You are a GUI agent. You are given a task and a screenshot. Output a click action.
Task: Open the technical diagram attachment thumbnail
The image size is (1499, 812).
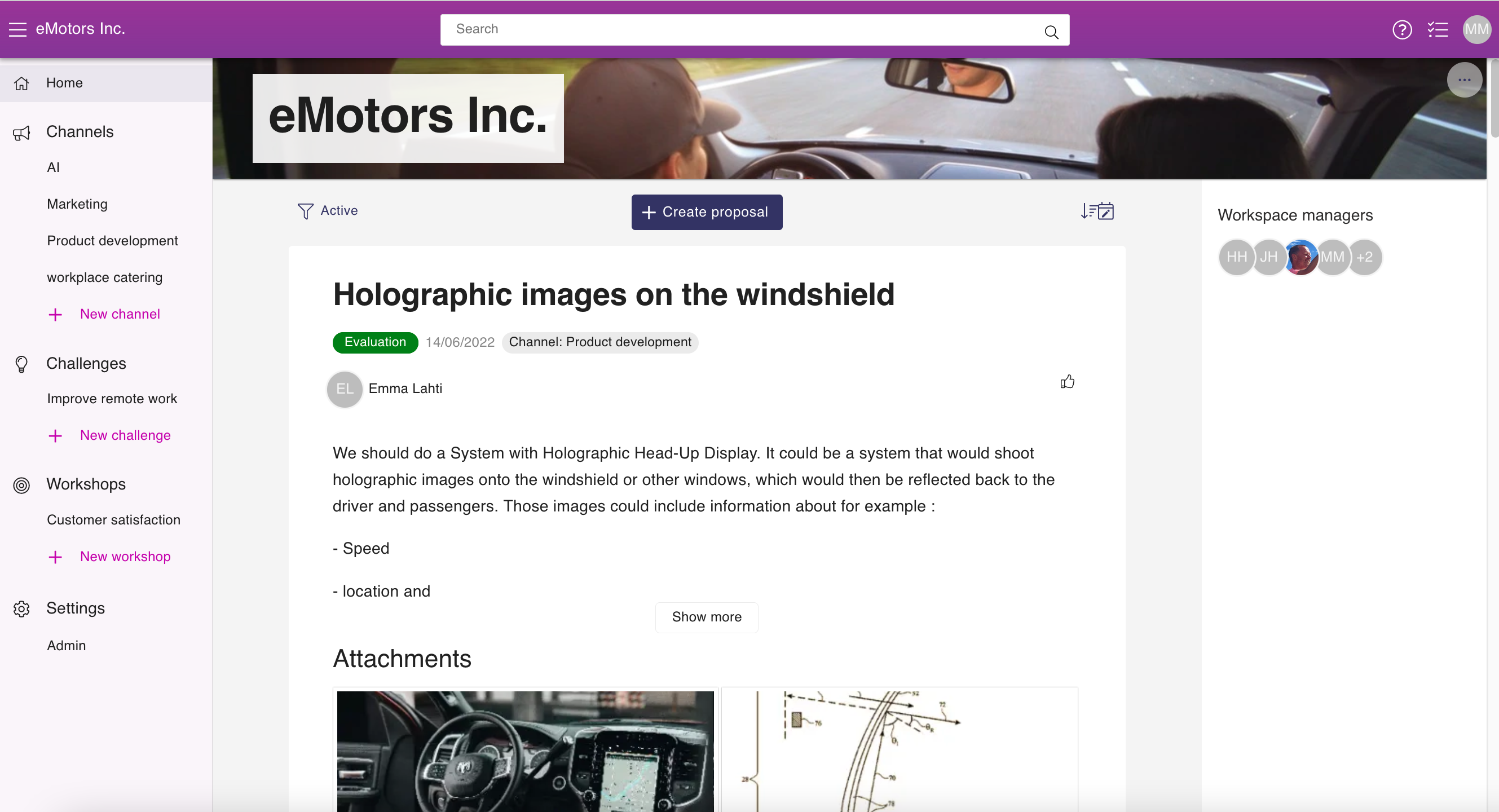click(x=899, y=751)
